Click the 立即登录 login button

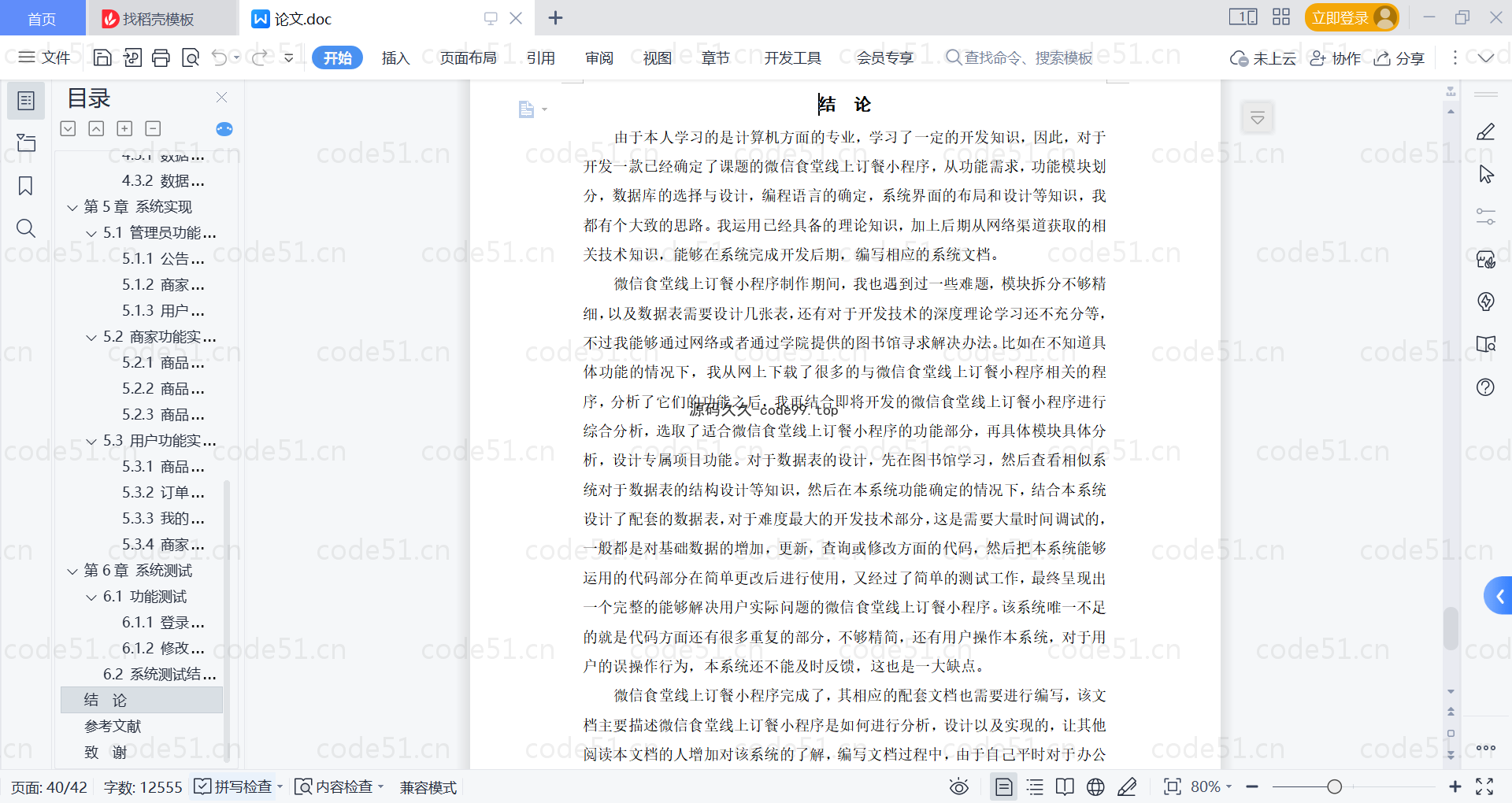coord(1351,17)
